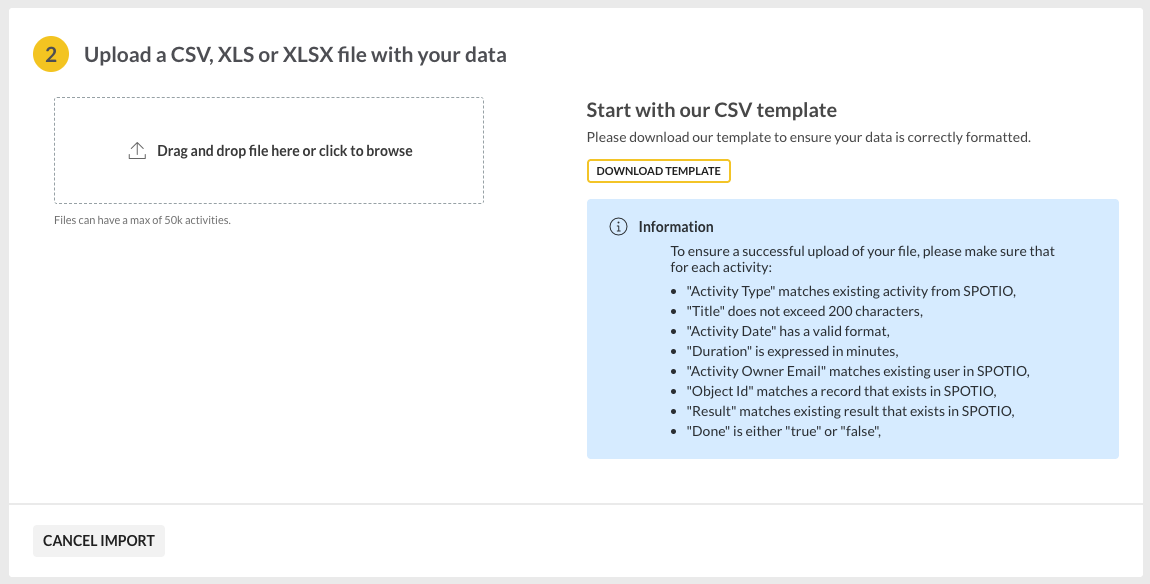The height and width of the screenshot is (584, 1150).
Task: Click the 'Activity Type' requirement line
Action: point(851,291)
